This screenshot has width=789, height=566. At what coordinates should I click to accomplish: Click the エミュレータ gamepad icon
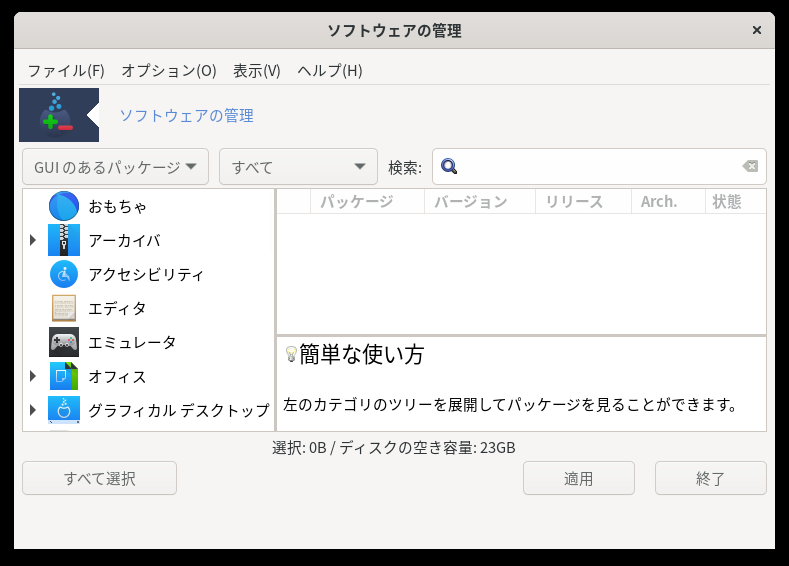tap(64, 342)
